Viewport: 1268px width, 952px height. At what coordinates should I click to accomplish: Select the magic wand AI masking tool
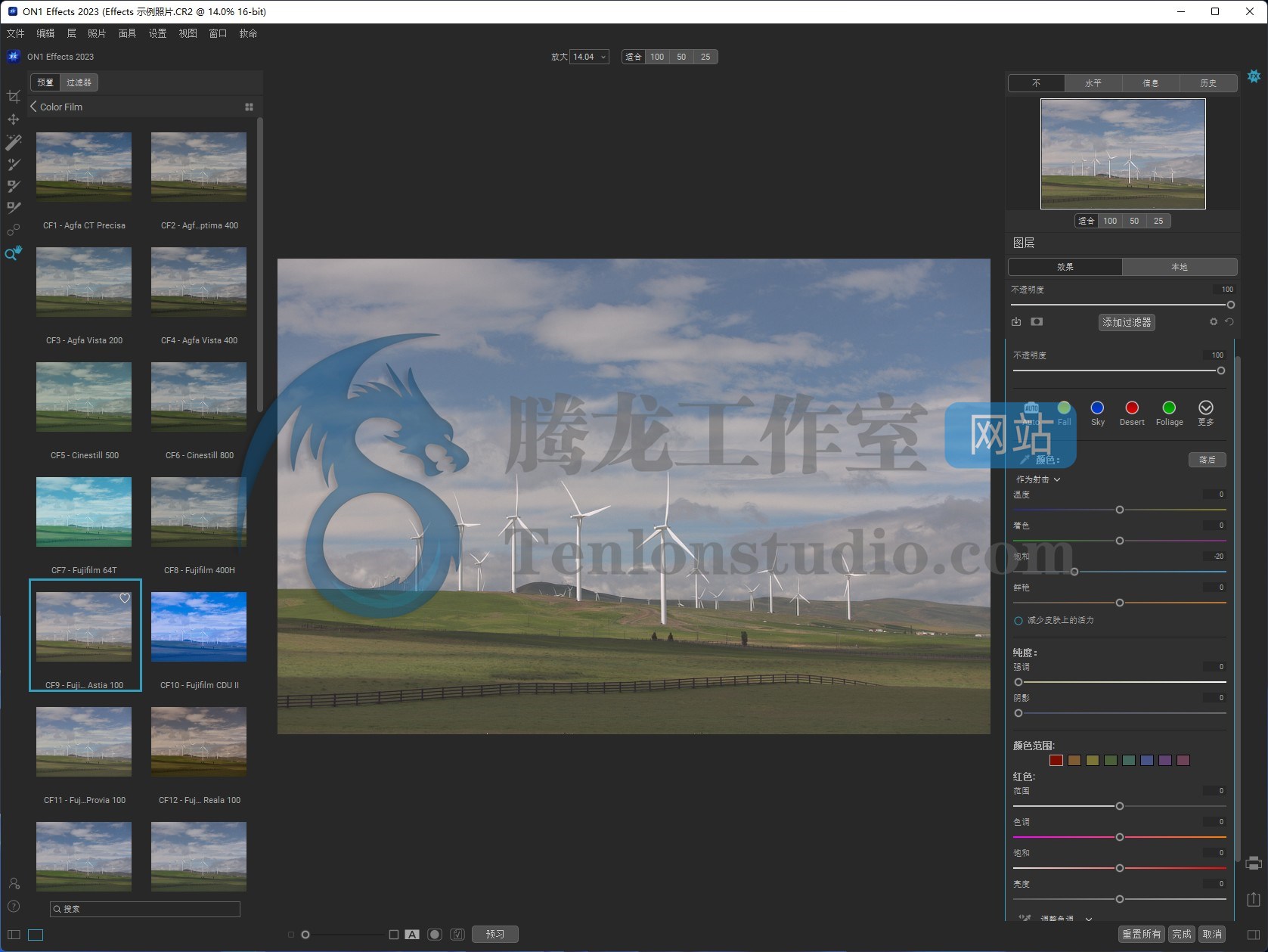pos(14,142)
